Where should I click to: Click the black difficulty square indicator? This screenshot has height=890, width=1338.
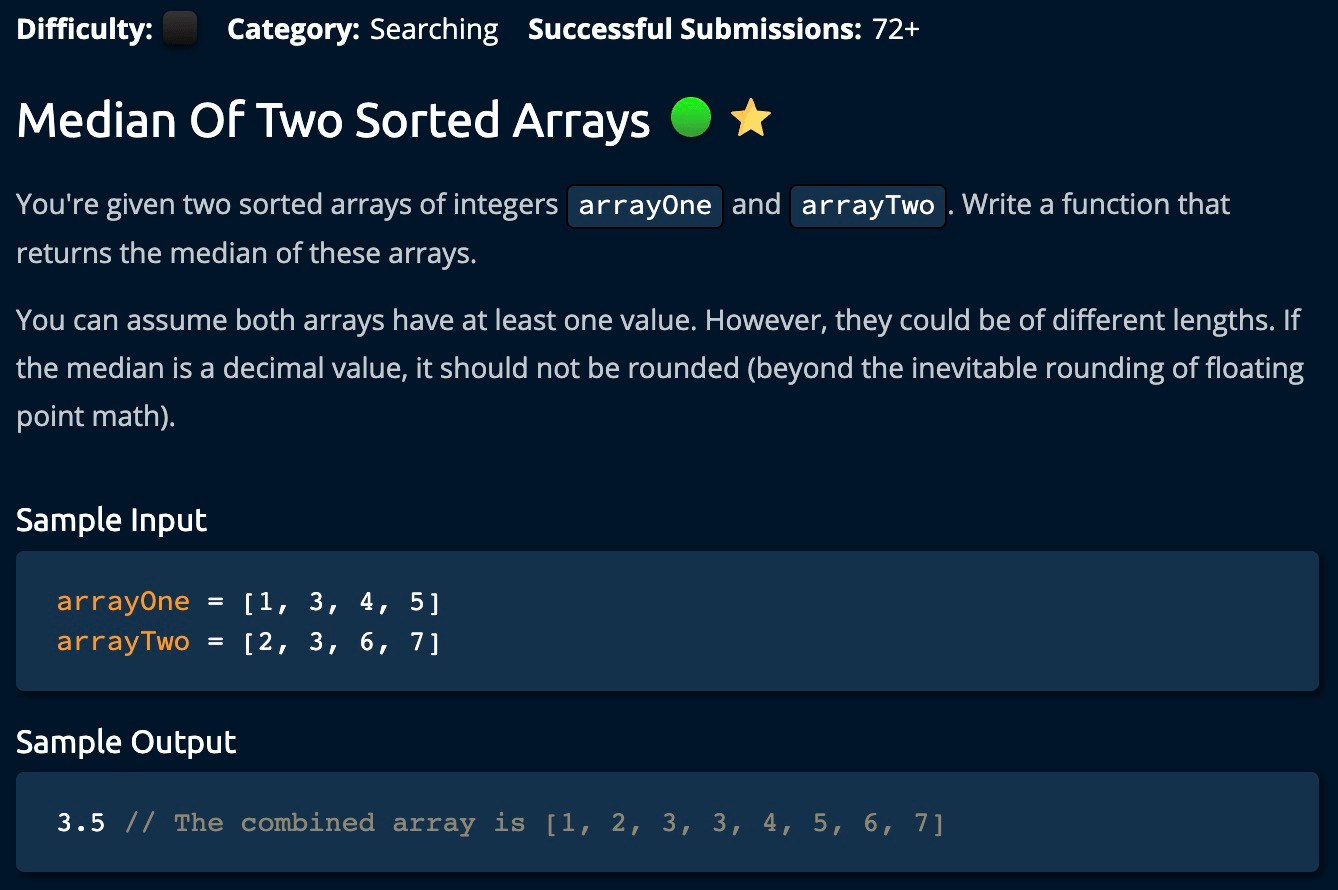(179, 29)
